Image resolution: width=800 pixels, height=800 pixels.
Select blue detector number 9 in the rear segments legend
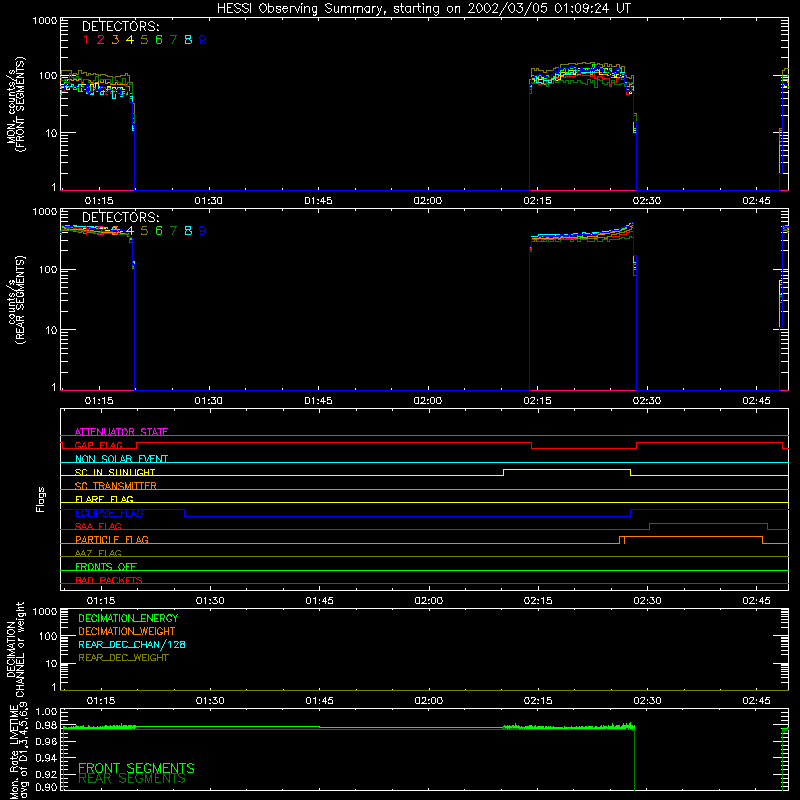point(203,231)
